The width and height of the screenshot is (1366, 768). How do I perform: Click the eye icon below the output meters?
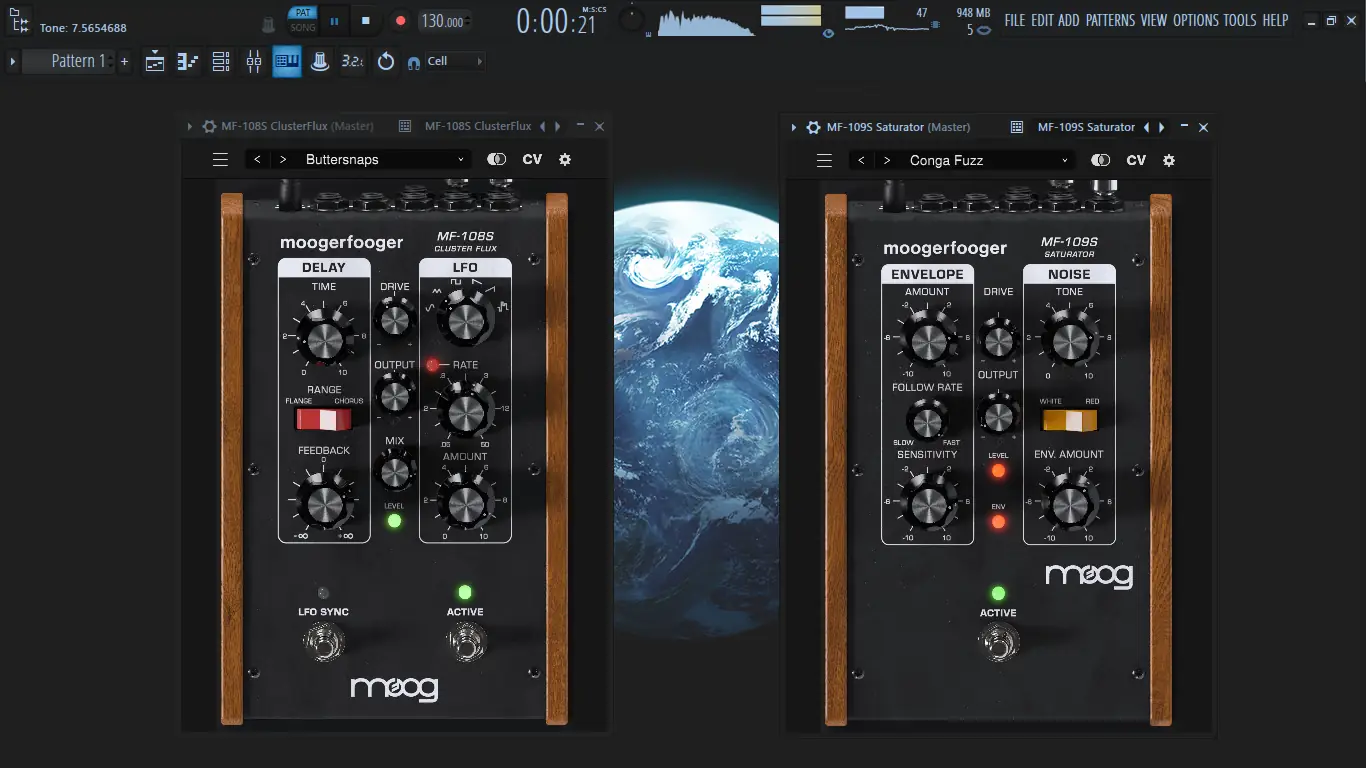828,33
